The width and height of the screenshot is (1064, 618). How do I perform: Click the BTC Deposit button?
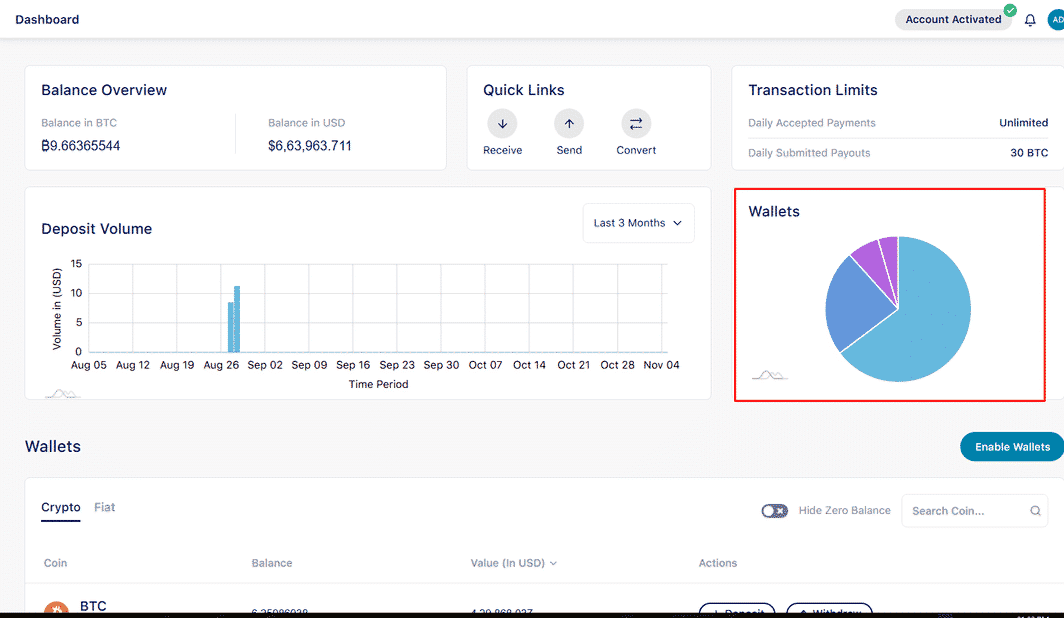(x=735, y=611)
